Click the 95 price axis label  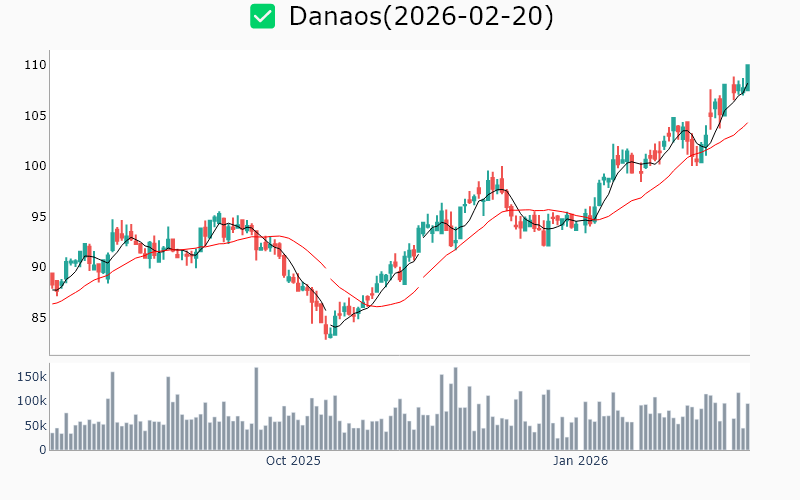click(x=38, y=217)
